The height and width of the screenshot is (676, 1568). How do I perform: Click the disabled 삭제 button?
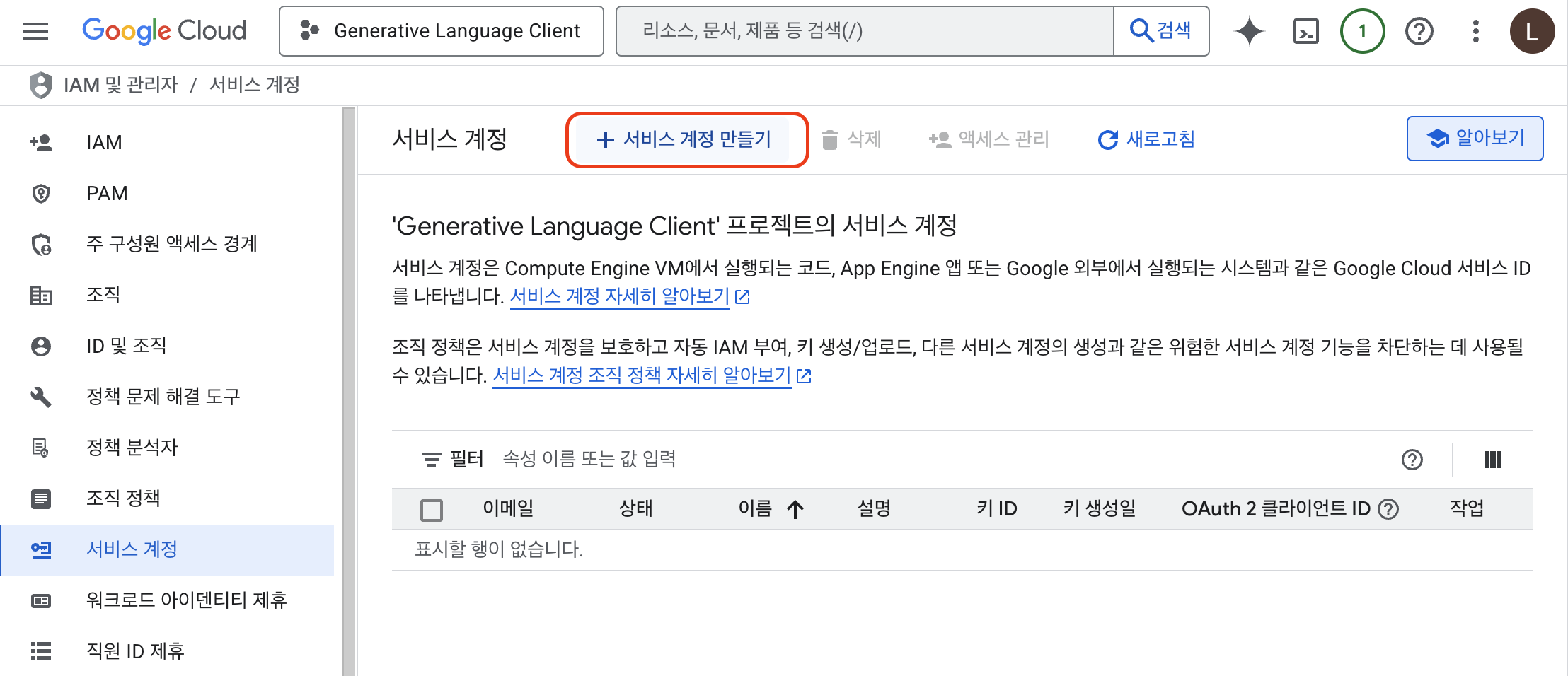[851, 139]
